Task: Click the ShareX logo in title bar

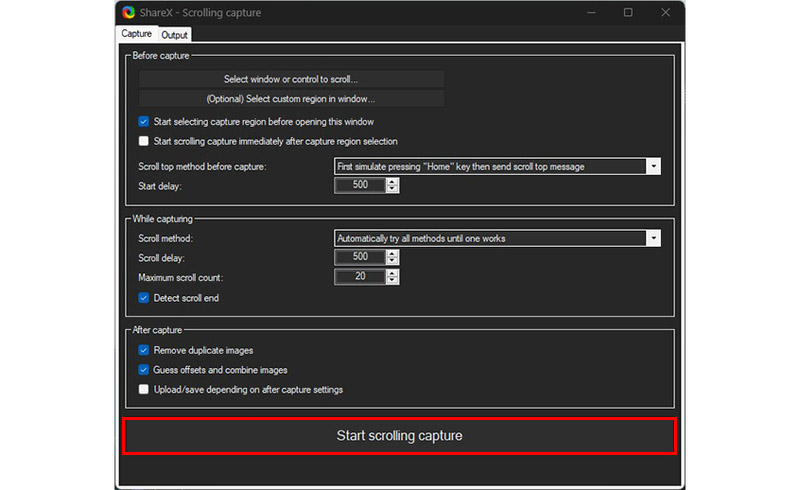Action: coord(129,12)
